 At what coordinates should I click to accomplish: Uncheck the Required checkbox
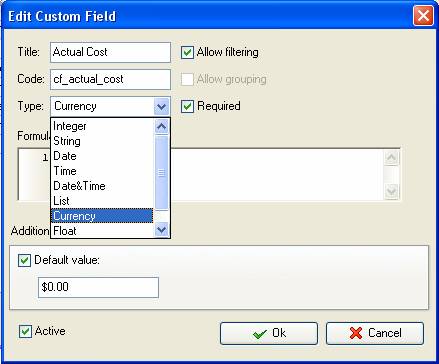coord(187,106)
